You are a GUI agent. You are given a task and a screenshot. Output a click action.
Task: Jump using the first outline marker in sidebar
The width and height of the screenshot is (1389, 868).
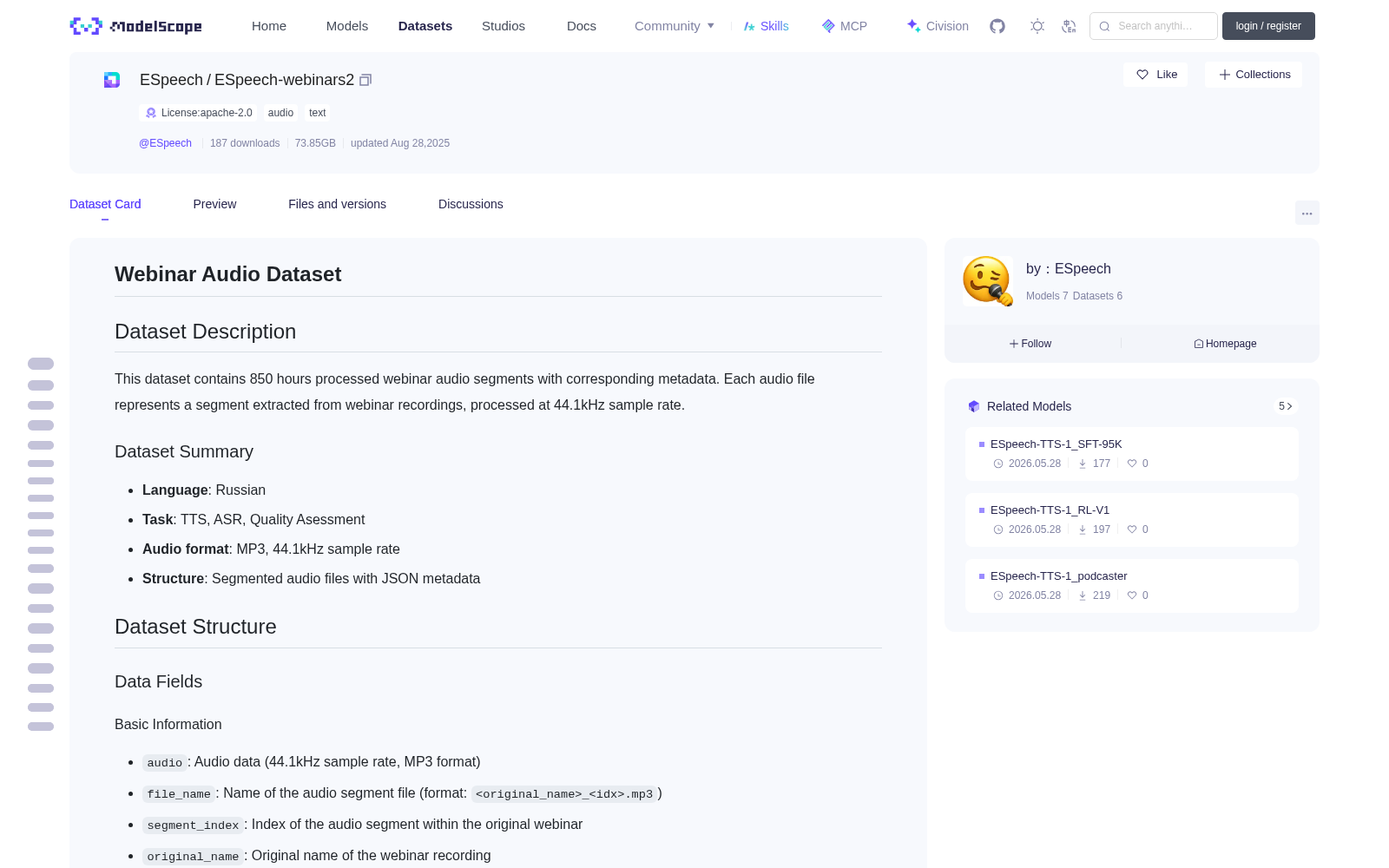pos(41,364)
